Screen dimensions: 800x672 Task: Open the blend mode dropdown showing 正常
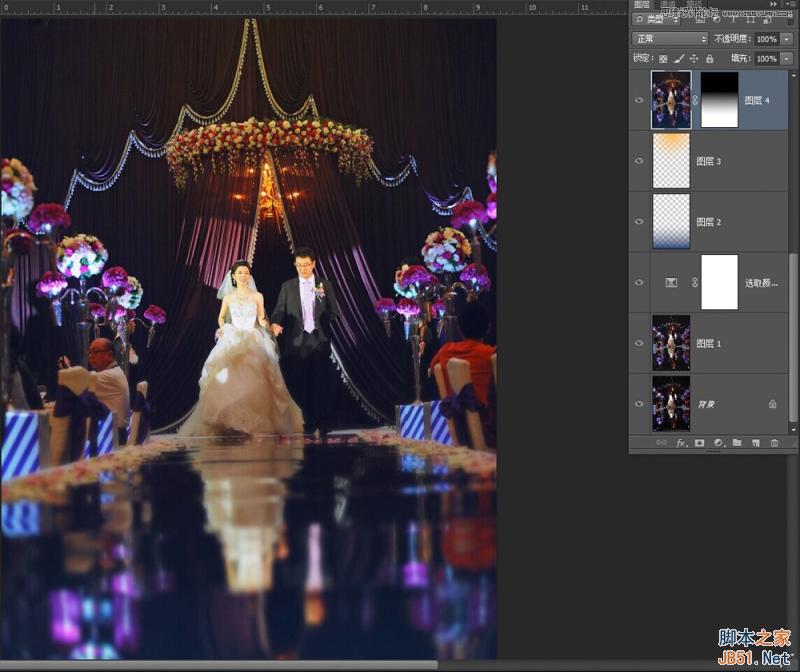pyautogui.click(x=670, y=38)
